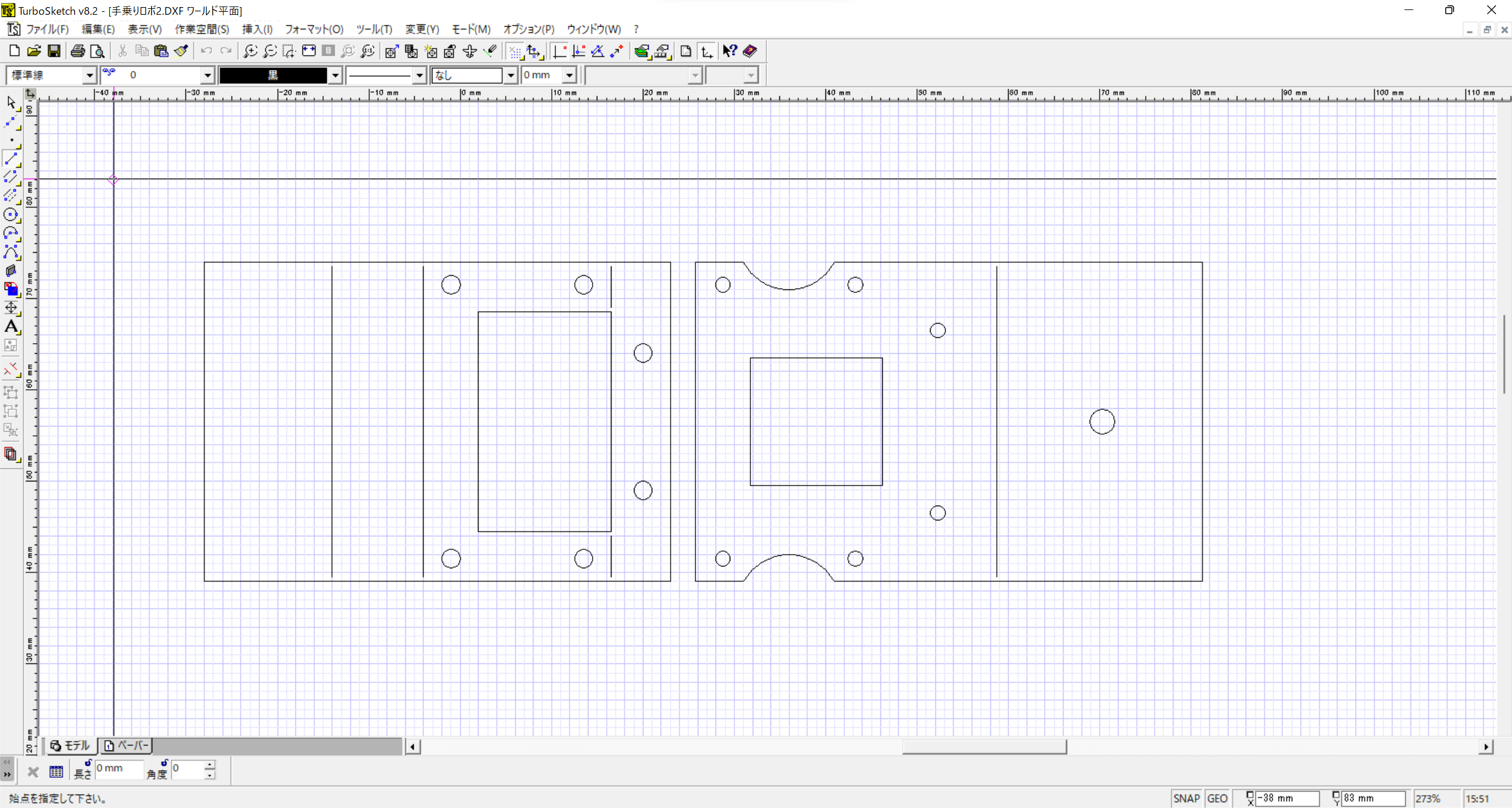Toggle the grid display toolbar button
Viewport: 1512px width, 808px height.
[x=515, y=51]
